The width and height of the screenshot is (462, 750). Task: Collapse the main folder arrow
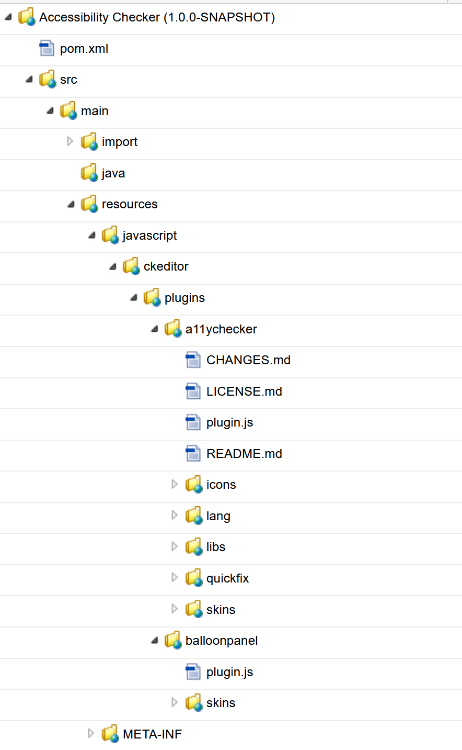[x=50, y=110]
